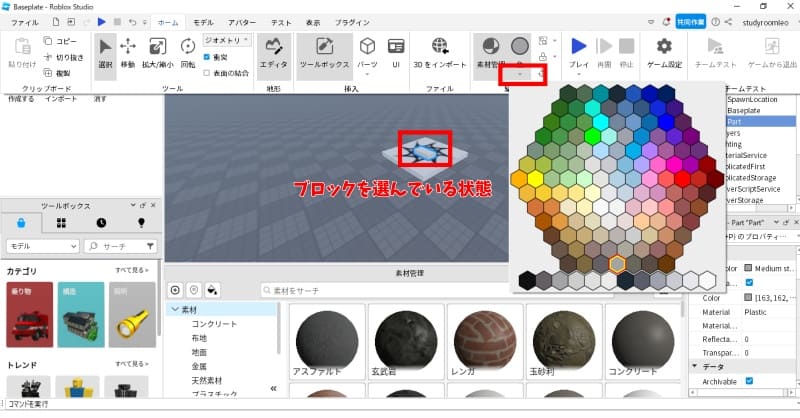Screen dimensions: 800x418
Task: Click the チームテスト icon
Action: pos(715,46)
